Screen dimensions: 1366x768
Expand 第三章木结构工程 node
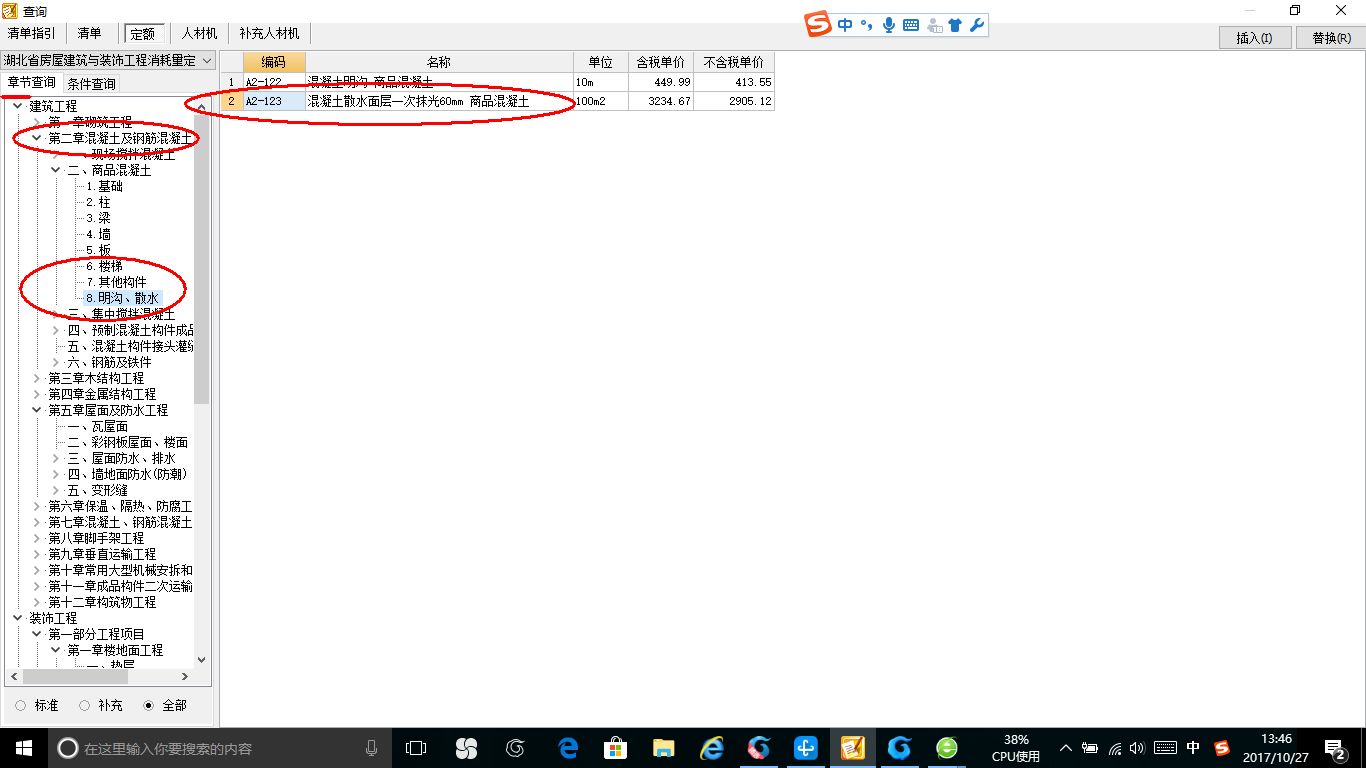click(x=37, y=378)
